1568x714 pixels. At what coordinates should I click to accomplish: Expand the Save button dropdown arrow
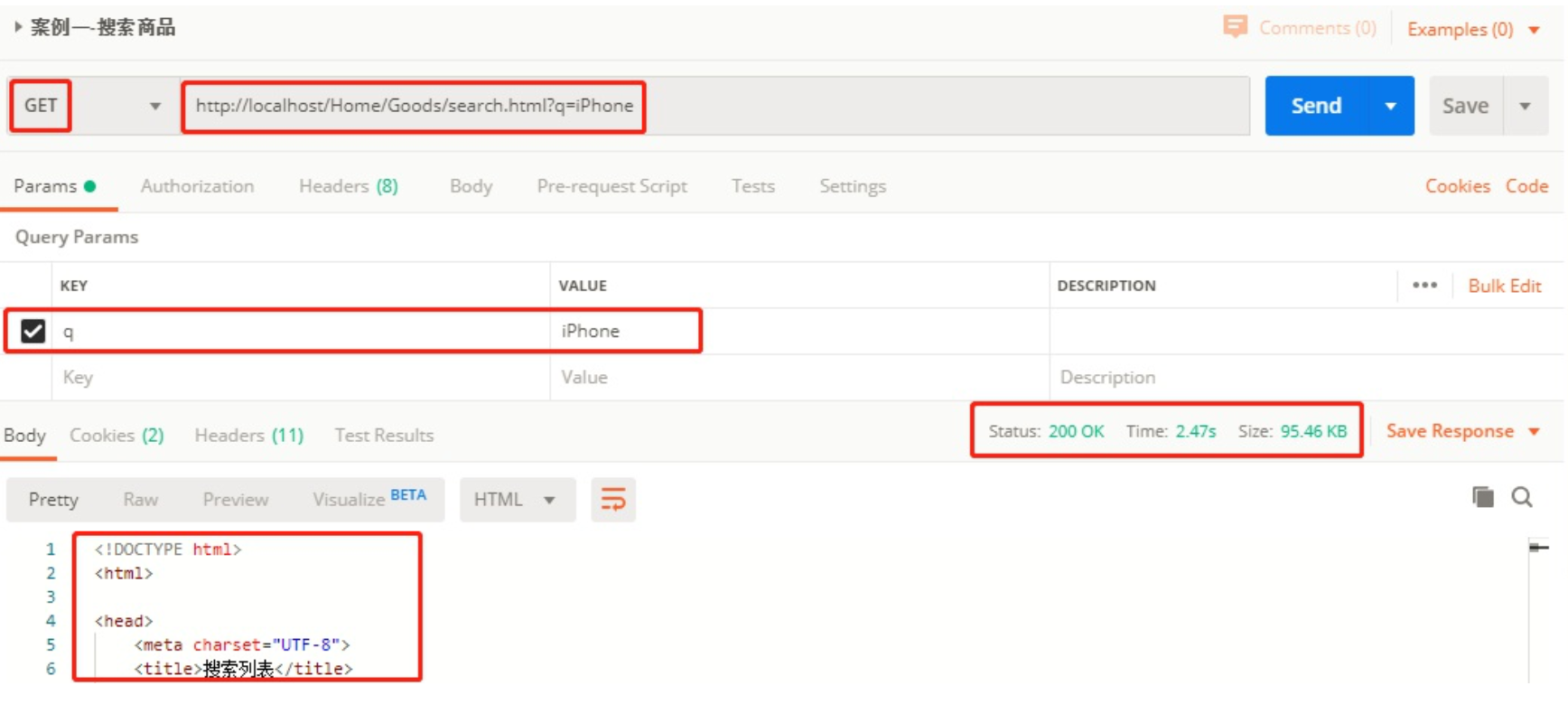1526,106
